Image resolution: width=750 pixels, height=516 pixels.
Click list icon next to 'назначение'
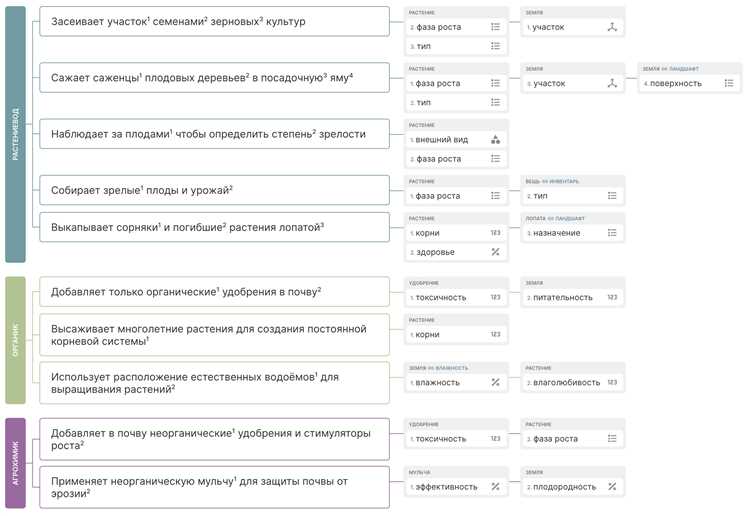tap(612, 233)
